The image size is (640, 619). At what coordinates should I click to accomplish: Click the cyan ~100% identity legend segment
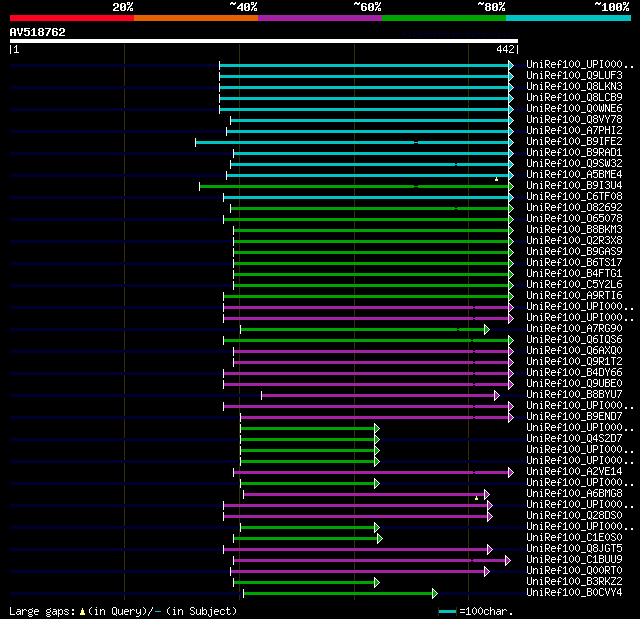click(568, 18)
